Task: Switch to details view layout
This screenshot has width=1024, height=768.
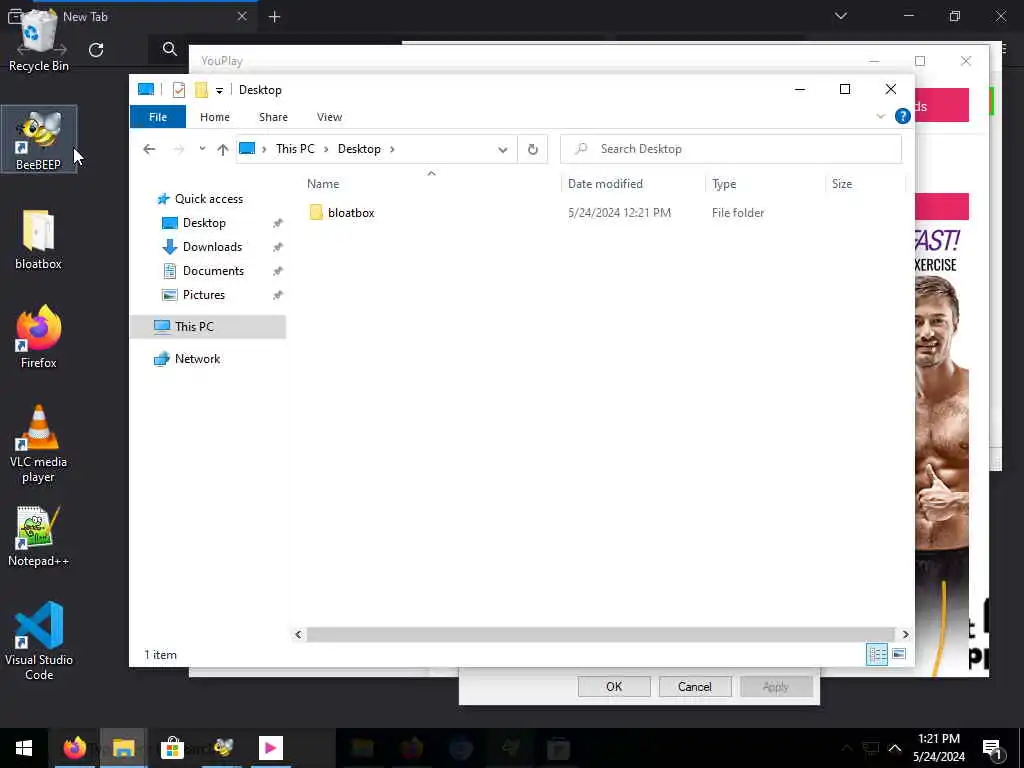Action: [876, 654]
